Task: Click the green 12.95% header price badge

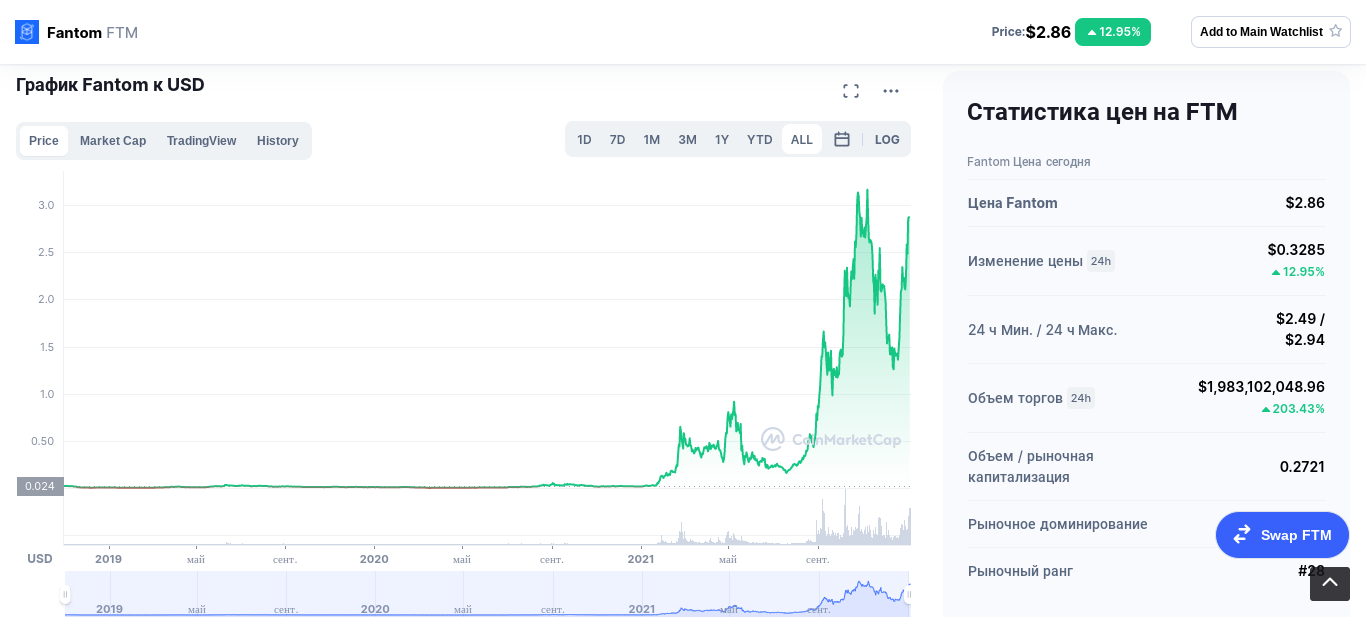Action: pyautogui.click(x=1113, y=32)
